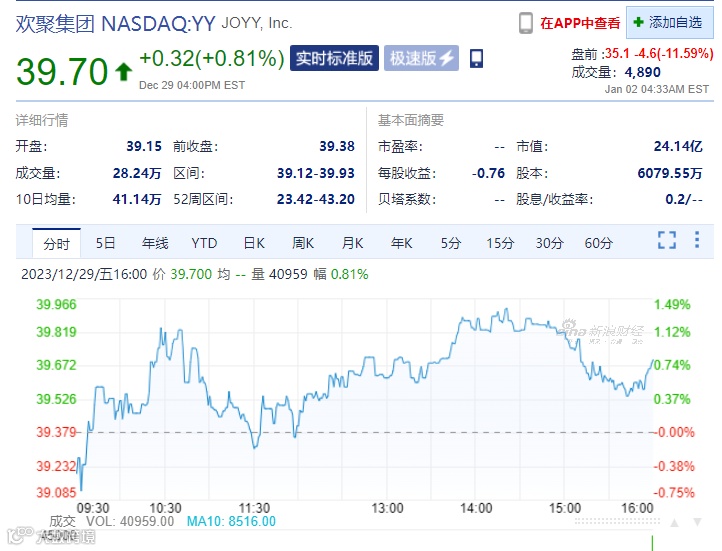
Task: Click the 添加自选 button
Action: point(669,23)
